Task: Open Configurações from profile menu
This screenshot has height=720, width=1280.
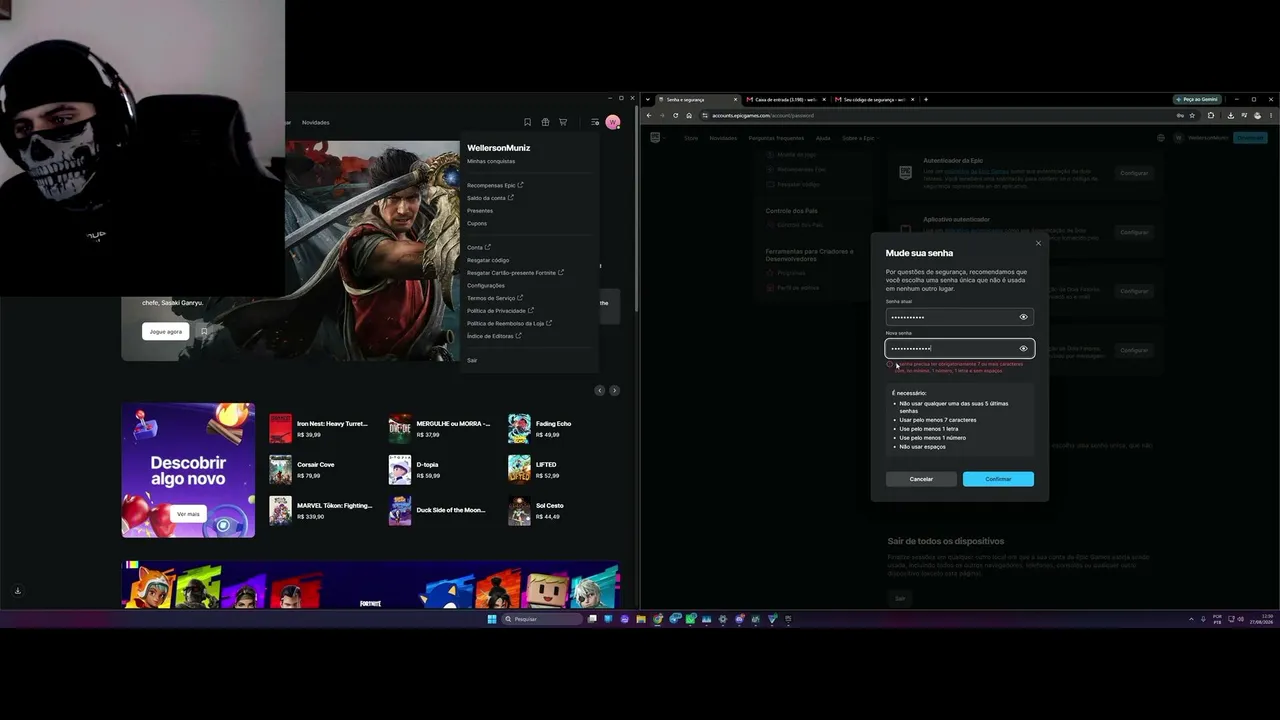Action: [x=486, y=285]
